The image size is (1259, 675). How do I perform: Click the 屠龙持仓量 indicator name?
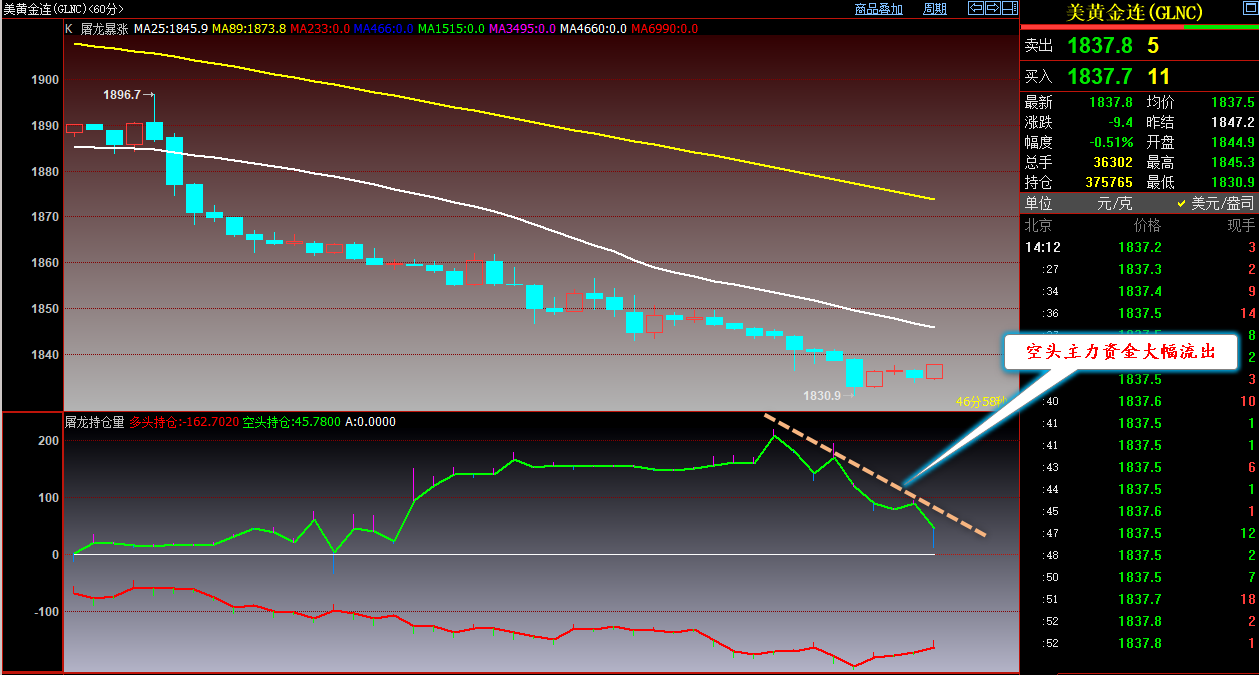[95, 422]
